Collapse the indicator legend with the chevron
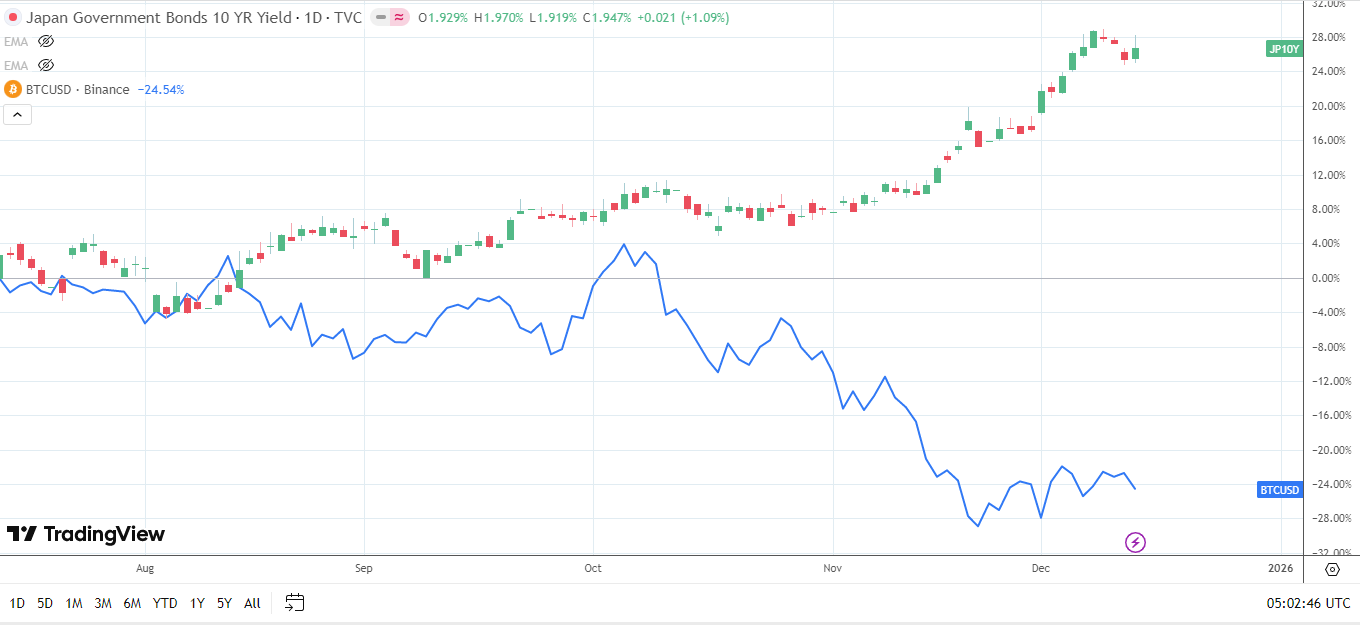 [x=17, y=114]
